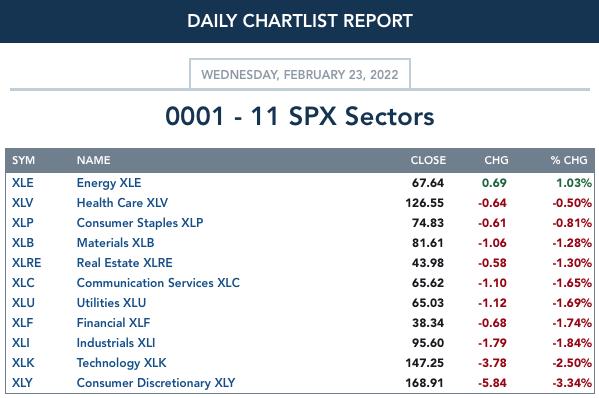
Task: Click the XLV symbol link
Action: pyautogui.click(x=23, y=203)
